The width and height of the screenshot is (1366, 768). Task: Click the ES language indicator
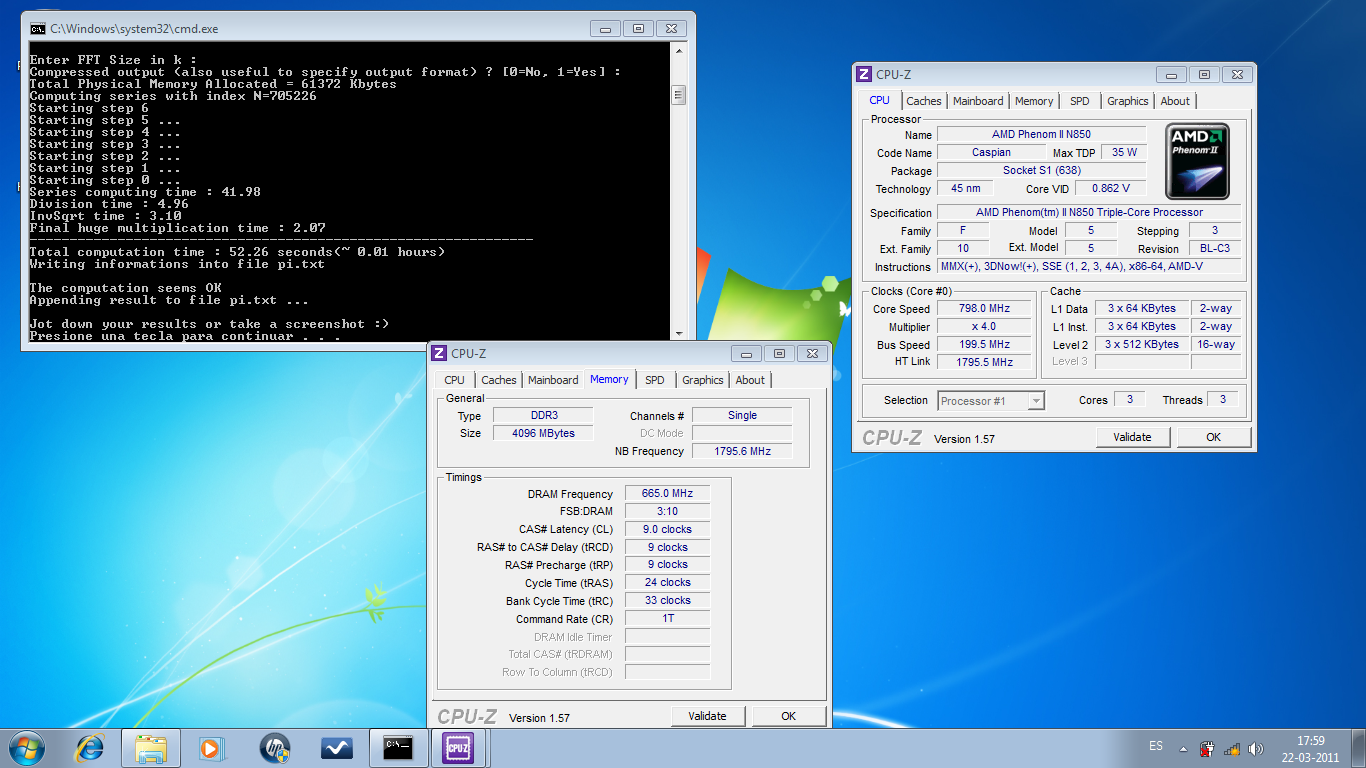(x=1156, y=747)
